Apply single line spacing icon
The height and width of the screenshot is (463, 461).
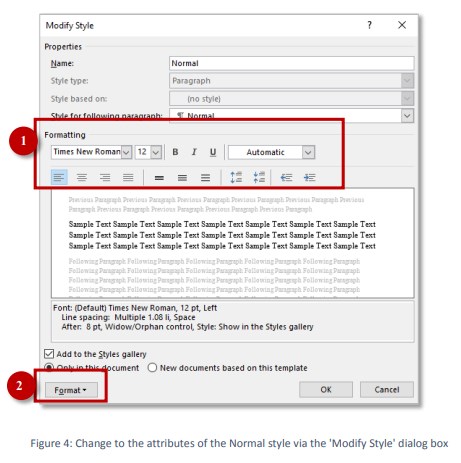tap(159, 178)
